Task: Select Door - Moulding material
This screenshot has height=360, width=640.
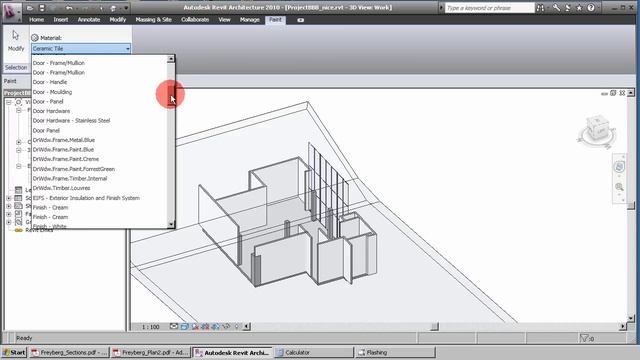Action: point(52,92)
